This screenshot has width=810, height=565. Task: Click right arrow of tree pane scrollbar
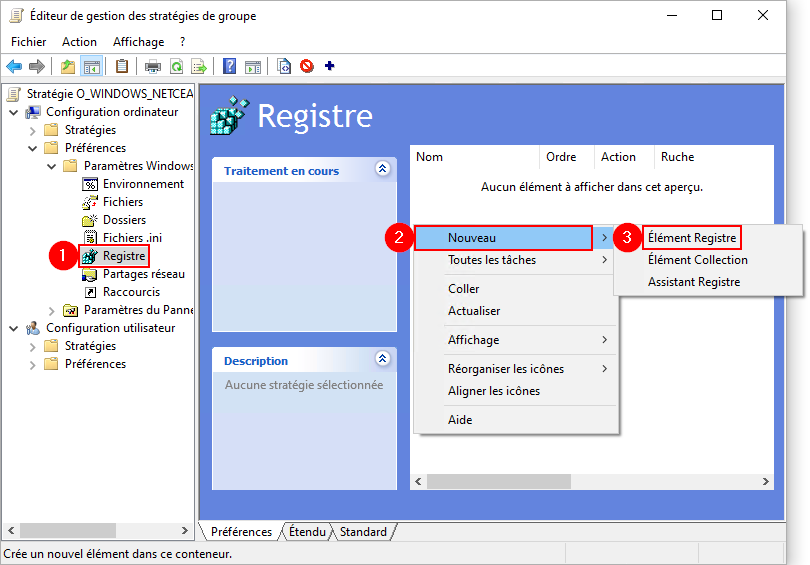click(184, 530)
